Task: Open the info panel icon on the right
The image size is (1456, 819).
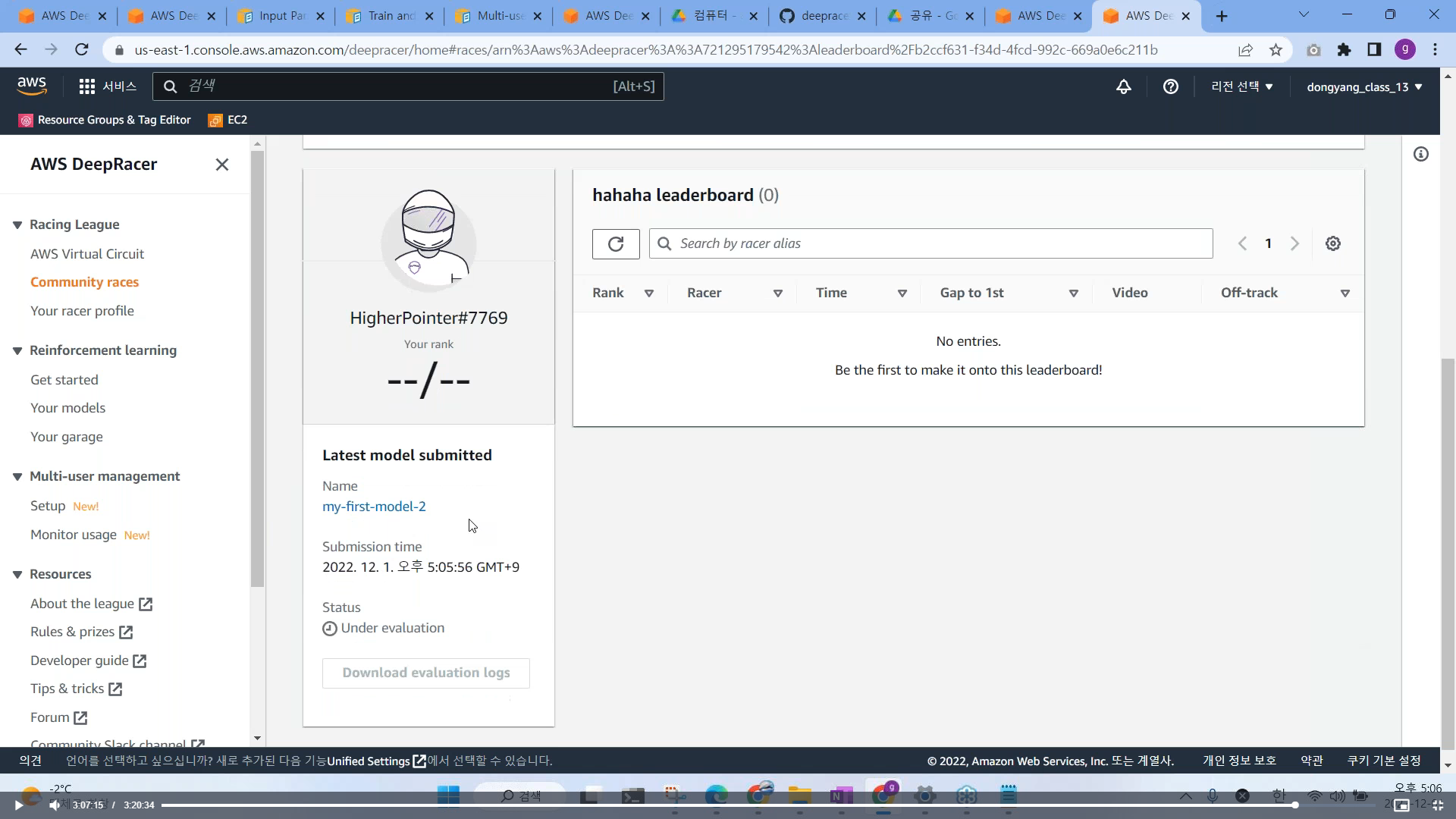Action: (x=1420, y=155)
